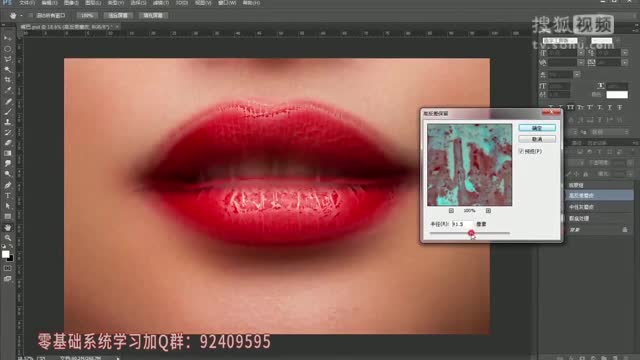The image size is (640, 360).
Task: Select the Hand tool in the toolbox
Action: [7, 227]
